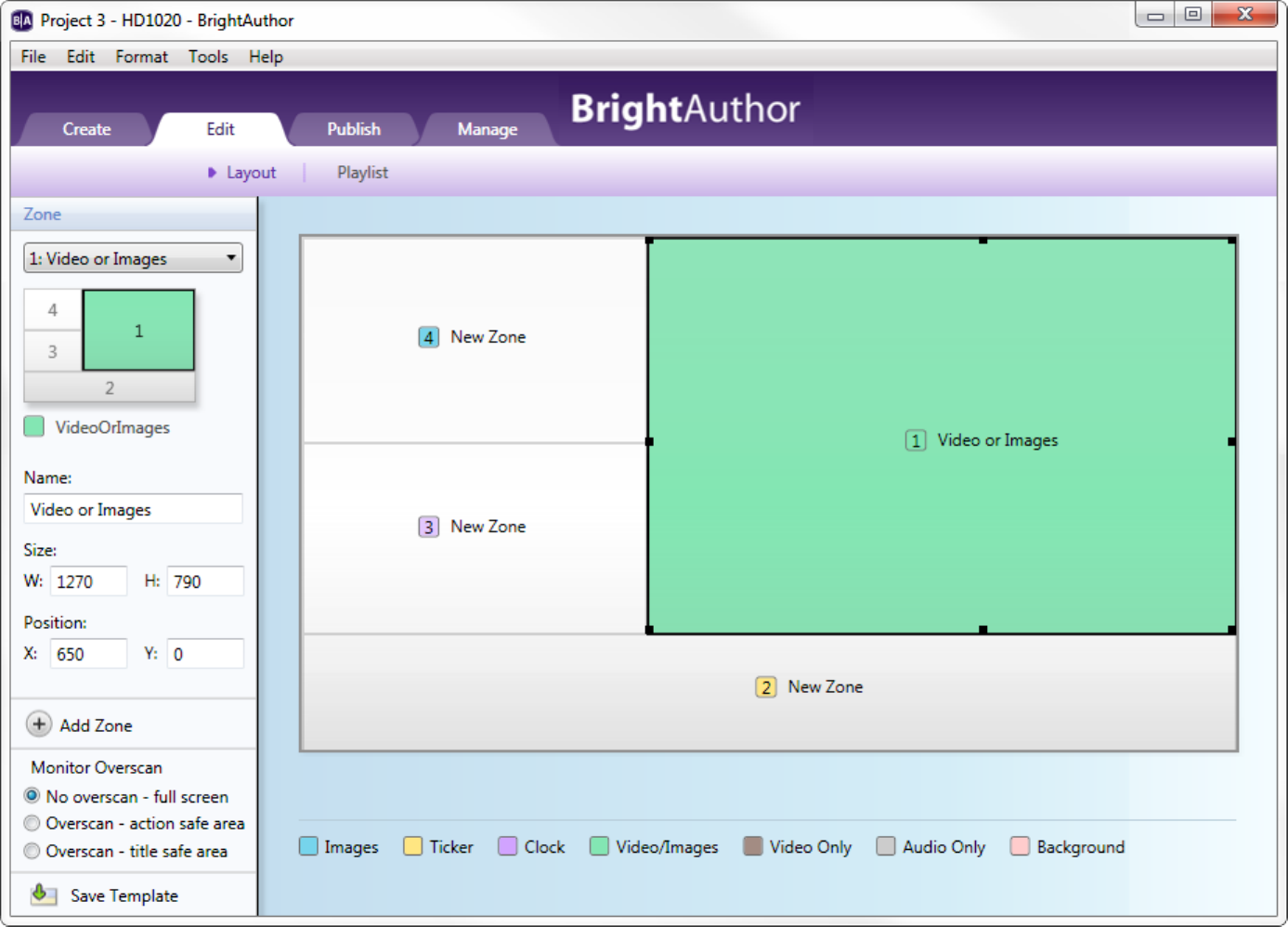Close the BrightAuthor window
Viewport: 1288px width, 927px height.
1245,15
